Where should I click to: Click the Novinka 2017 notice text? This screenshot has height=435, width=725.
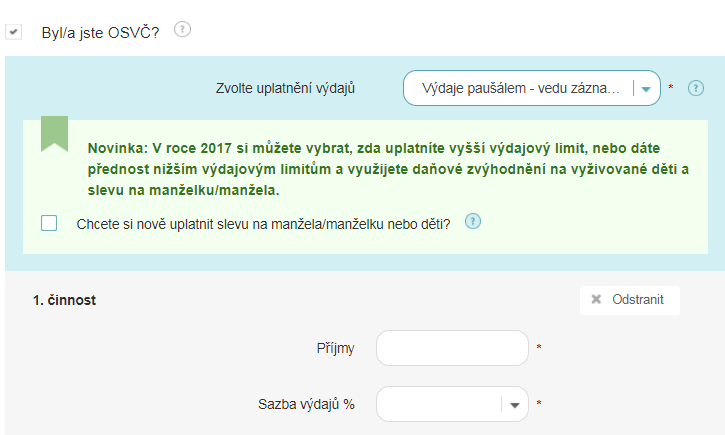pyautogui.click(x=389, y=167)
